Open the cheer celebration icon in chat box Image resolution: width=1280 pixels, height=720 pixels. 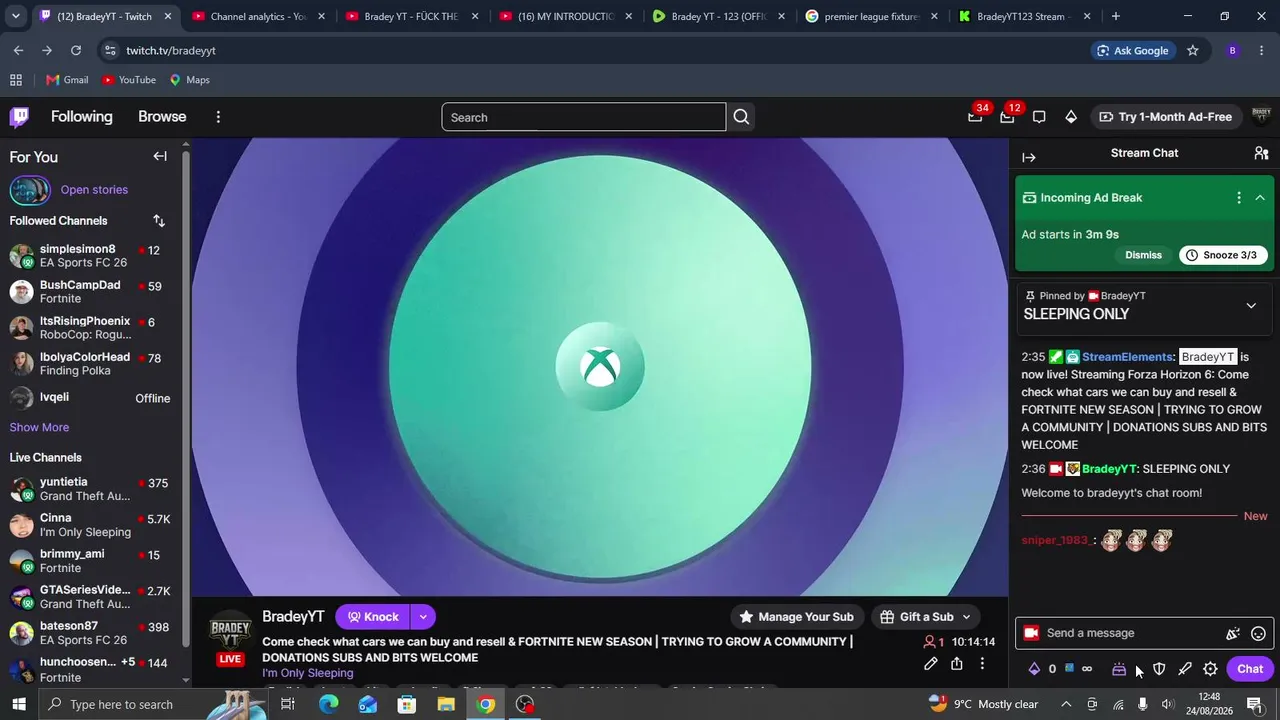pyautogui.click(x=1233, y=633)
